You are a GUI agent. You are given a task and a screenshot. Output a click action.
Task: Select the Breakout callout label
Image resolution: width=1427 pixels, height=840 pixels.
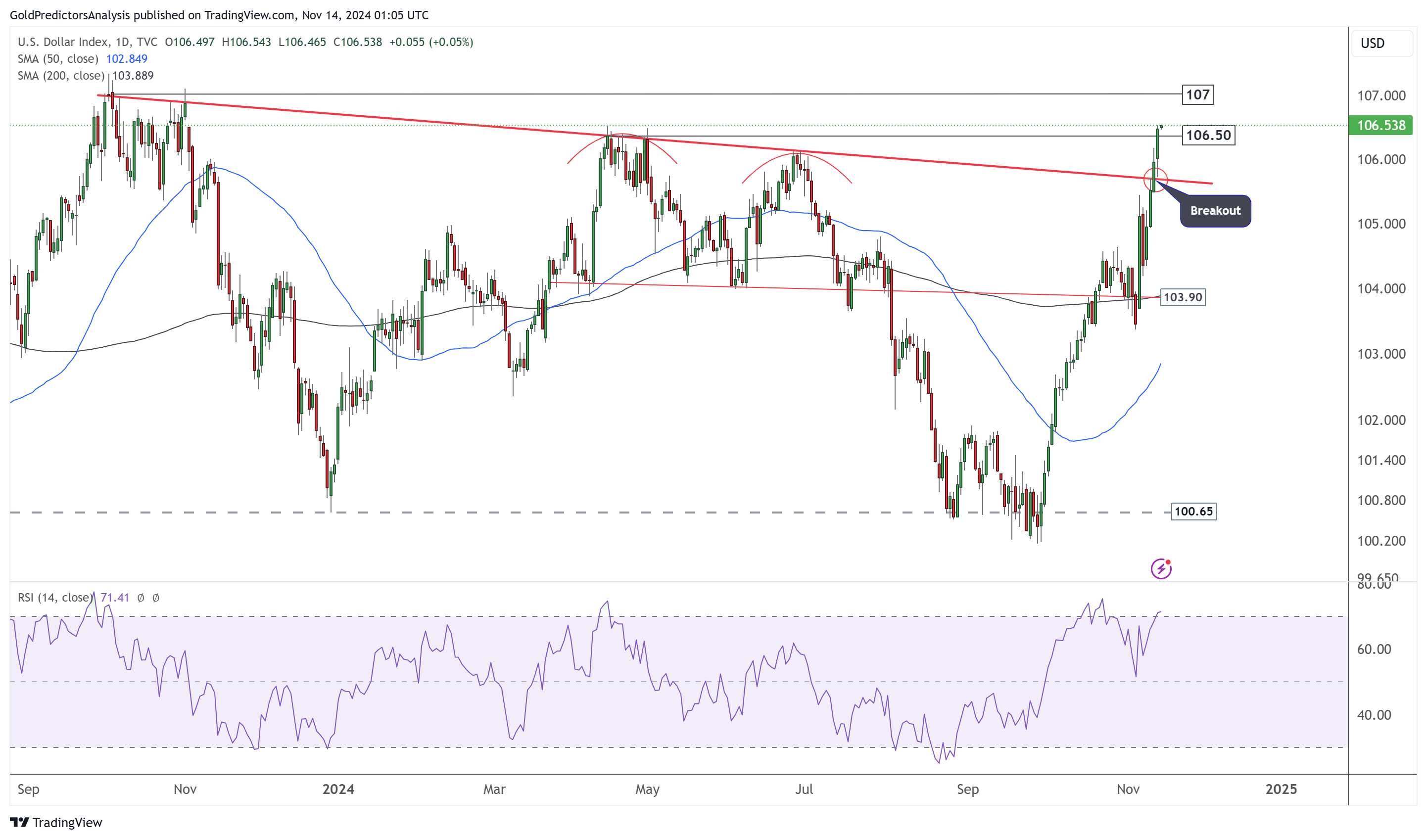[x=1215, y=211]
